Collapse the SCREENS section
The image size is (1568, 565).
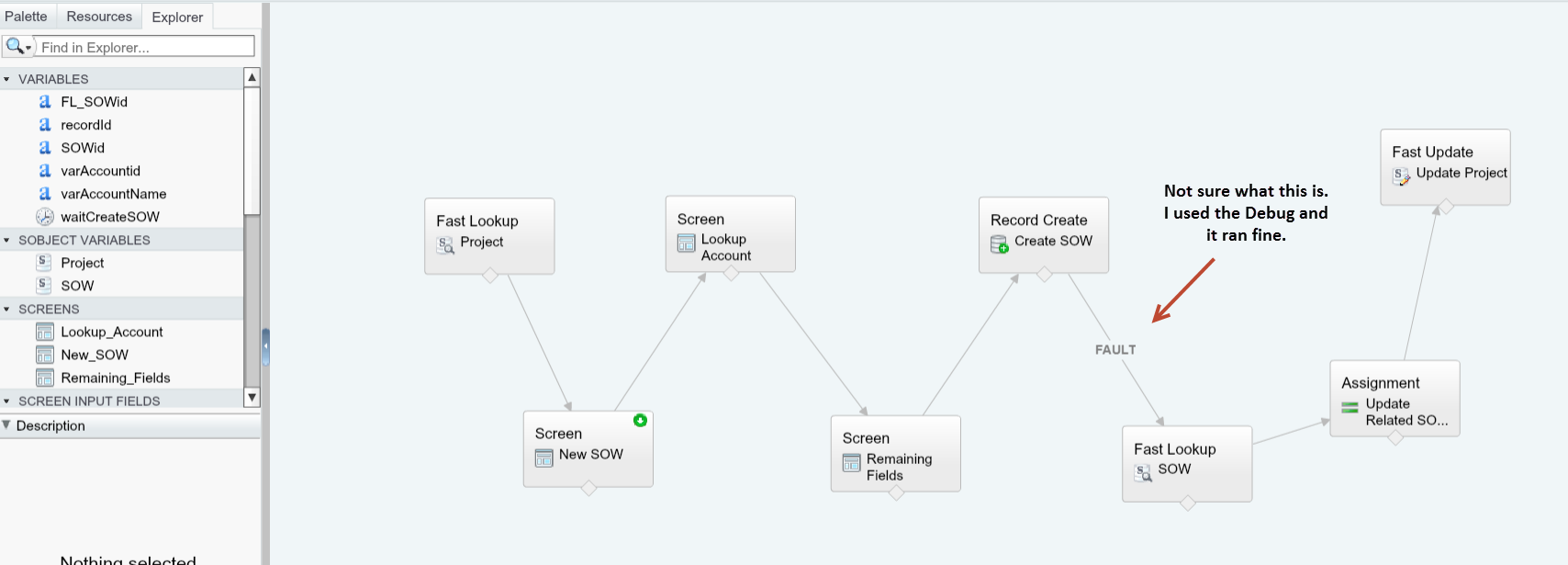tap(7, 309)
